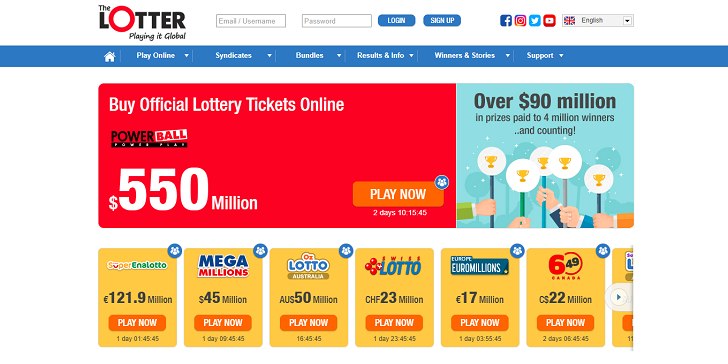Open the Instagram social icon

coord(520,21)
